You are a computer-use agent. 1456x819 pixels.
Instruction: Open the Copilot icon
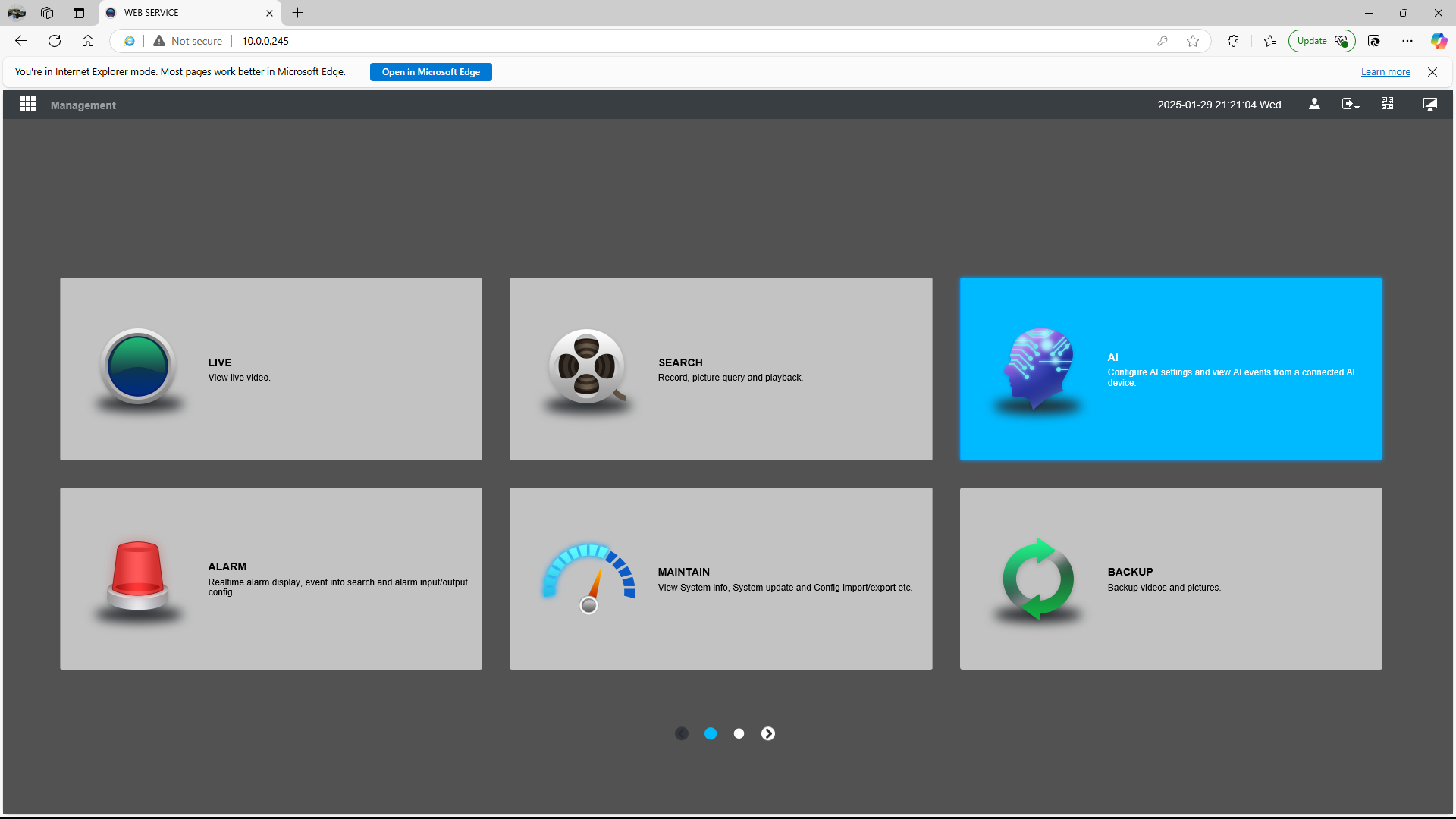tap(1439, 41)
